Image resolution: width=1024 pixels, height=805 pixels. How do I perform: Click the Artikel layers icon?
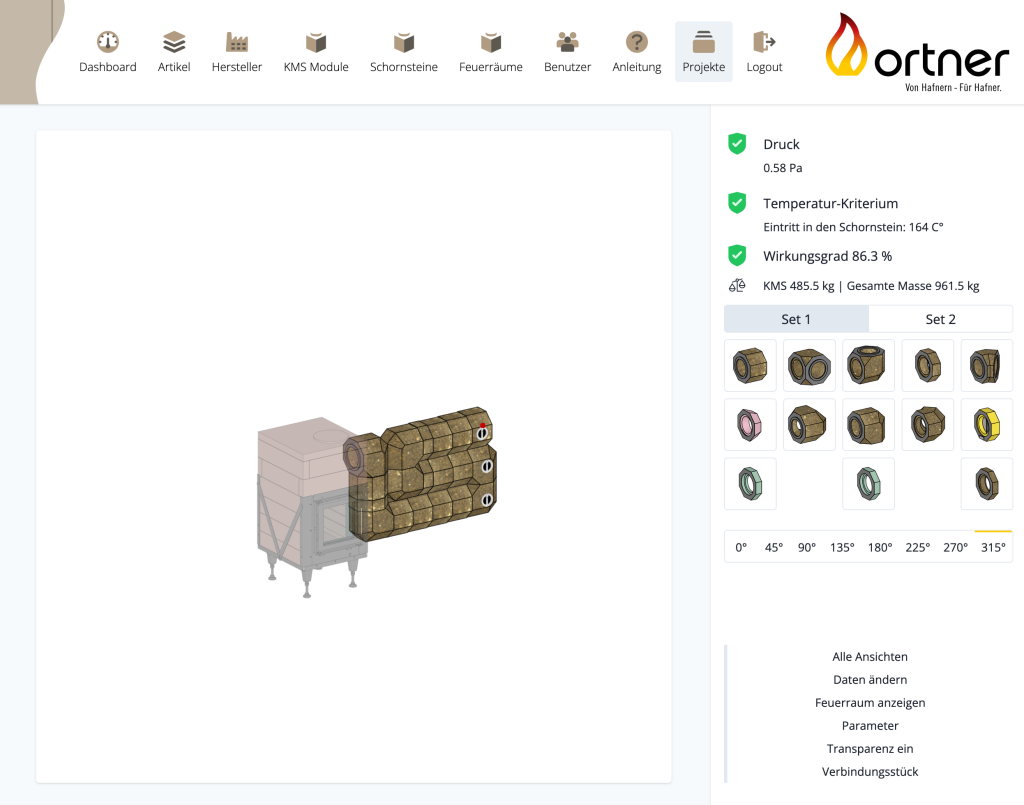point(174,43)
